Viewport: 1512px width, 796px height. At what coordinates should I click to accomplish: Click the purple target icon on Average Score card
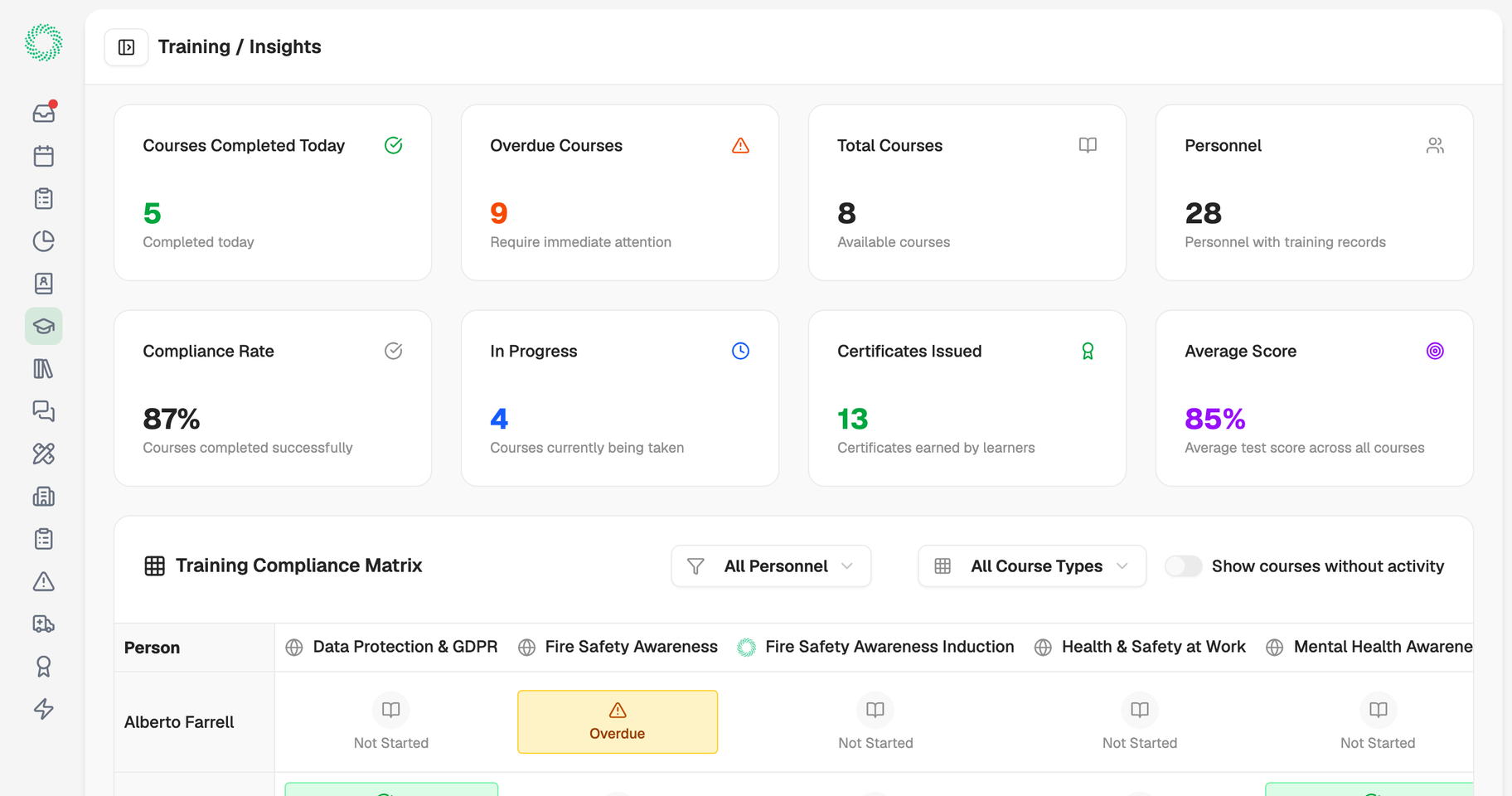(x=1436, y=351)
